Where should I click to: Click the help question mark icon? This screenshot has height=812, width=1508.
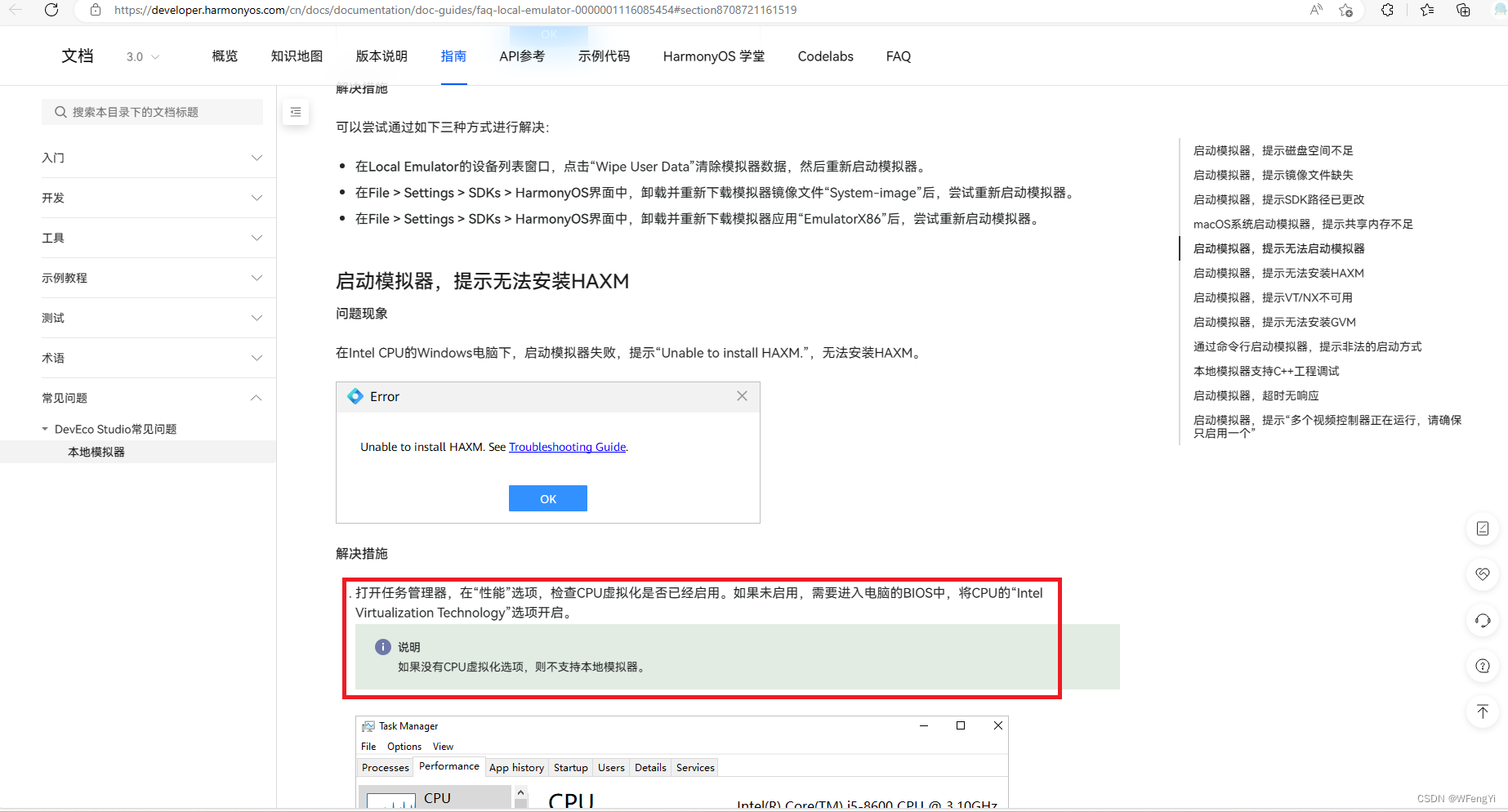(x=1483, y=666)
